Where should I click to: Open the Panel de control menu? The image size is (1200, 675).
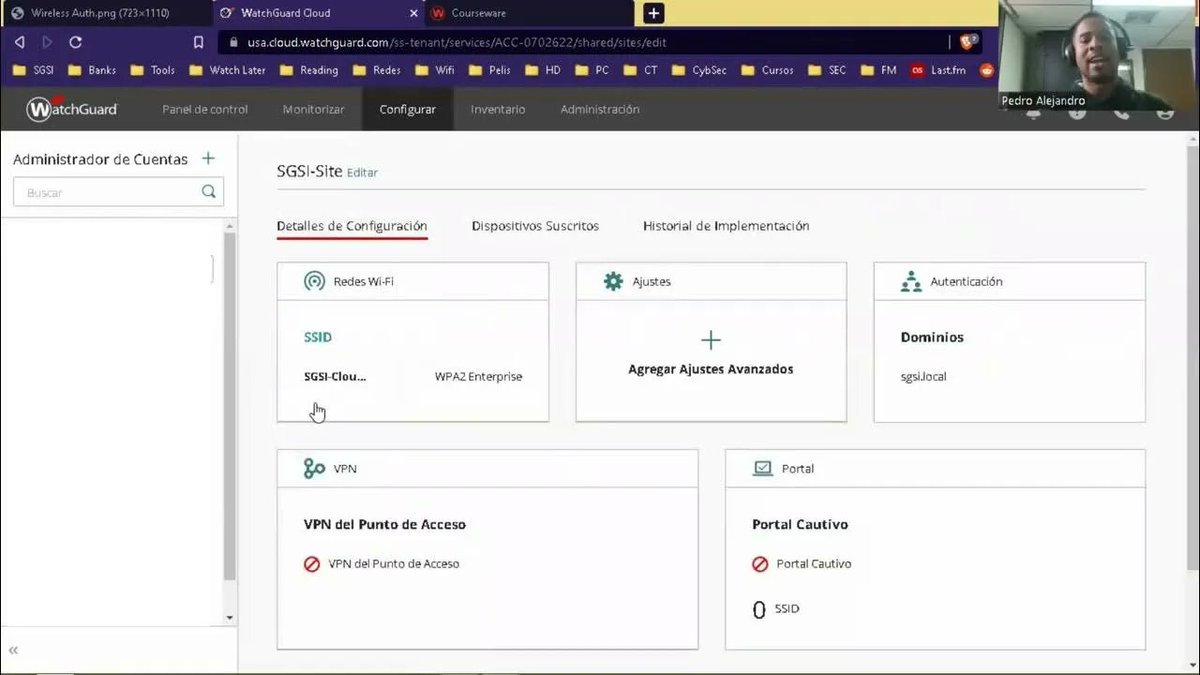[205, 109]
